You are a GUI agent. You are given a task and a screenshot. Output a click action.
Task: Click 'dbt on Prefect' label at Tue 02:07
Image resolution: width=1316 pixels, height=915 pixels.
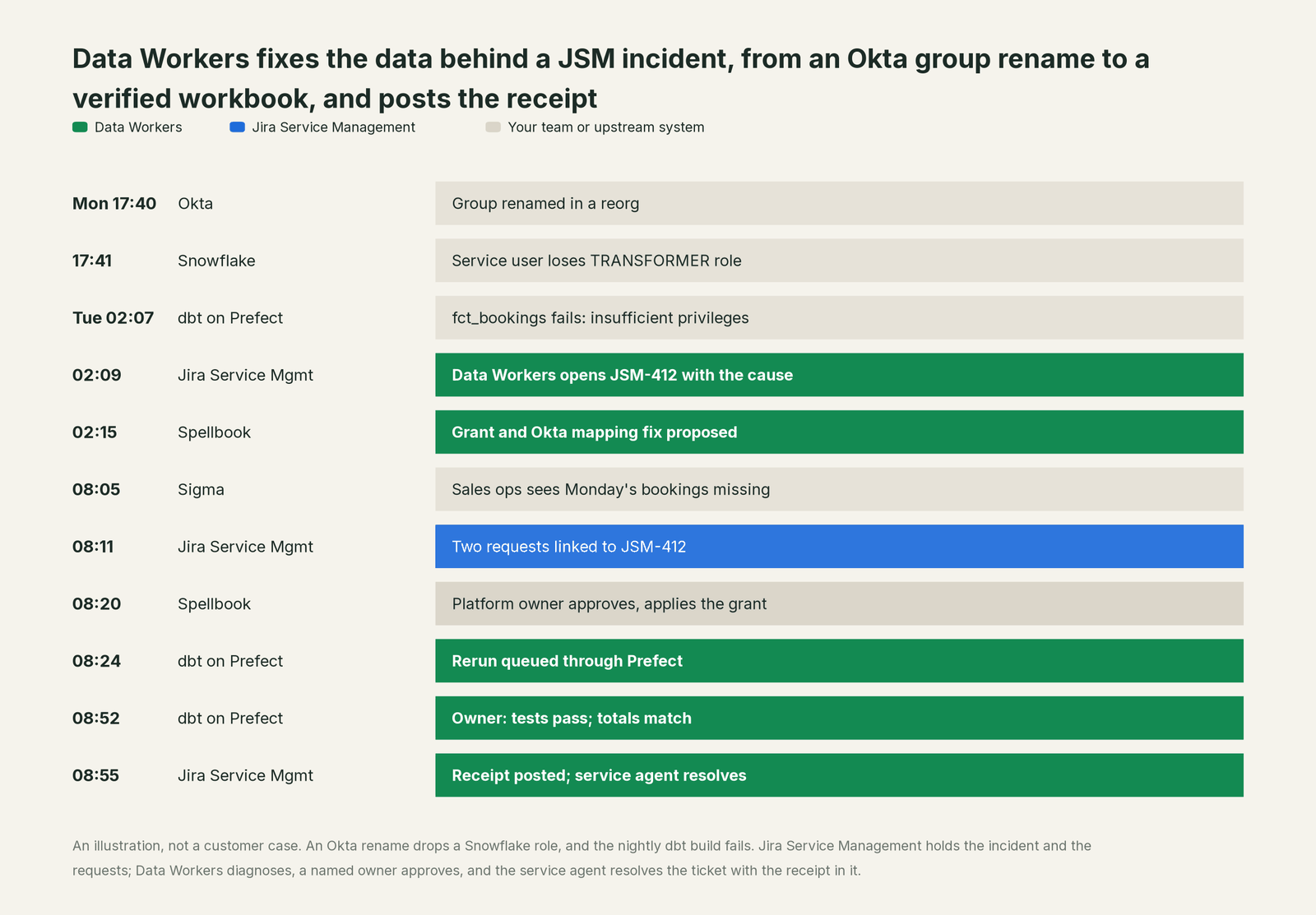[230, 317]
